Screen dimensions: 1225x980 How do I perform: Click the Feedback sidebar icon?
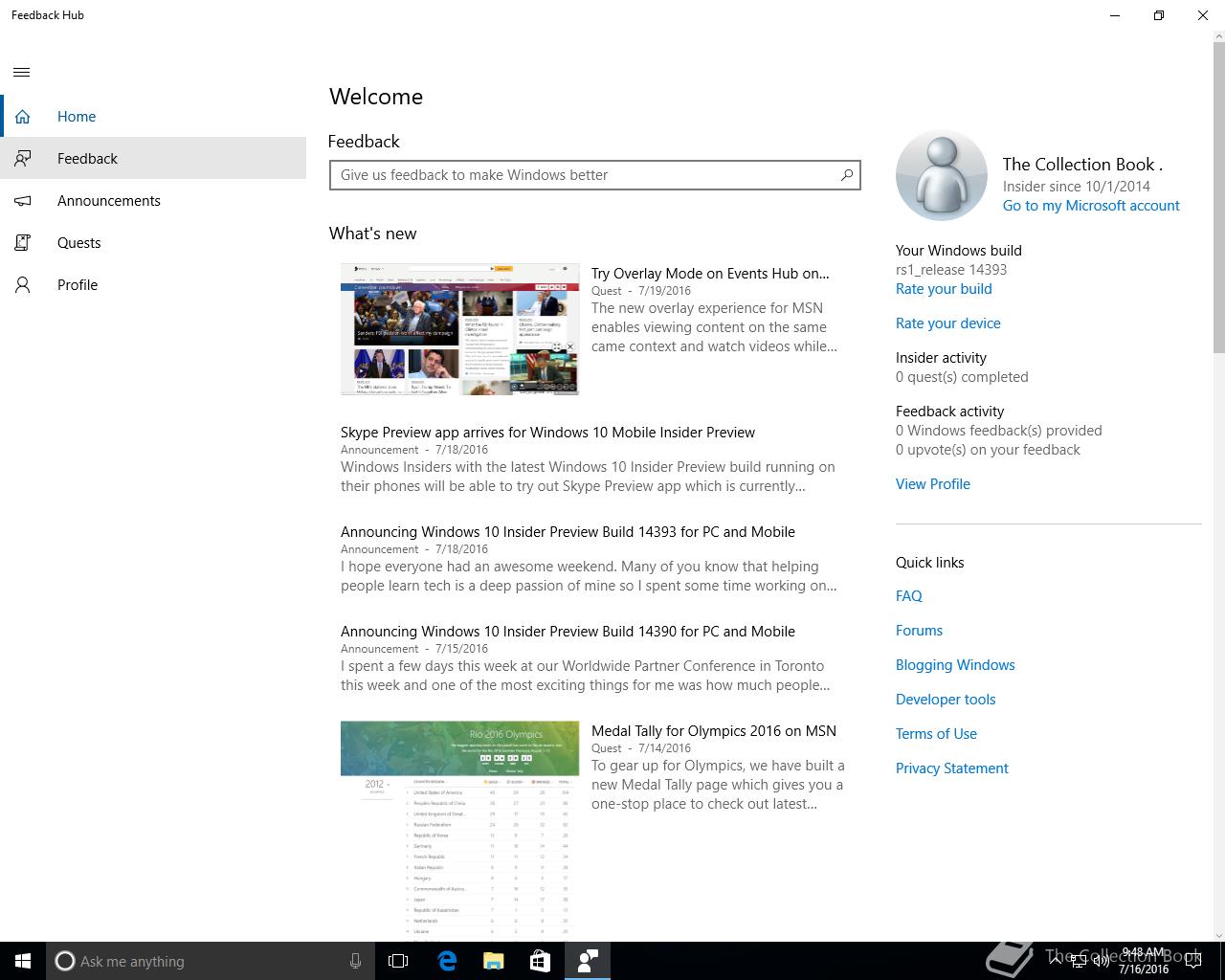[22, 159]
